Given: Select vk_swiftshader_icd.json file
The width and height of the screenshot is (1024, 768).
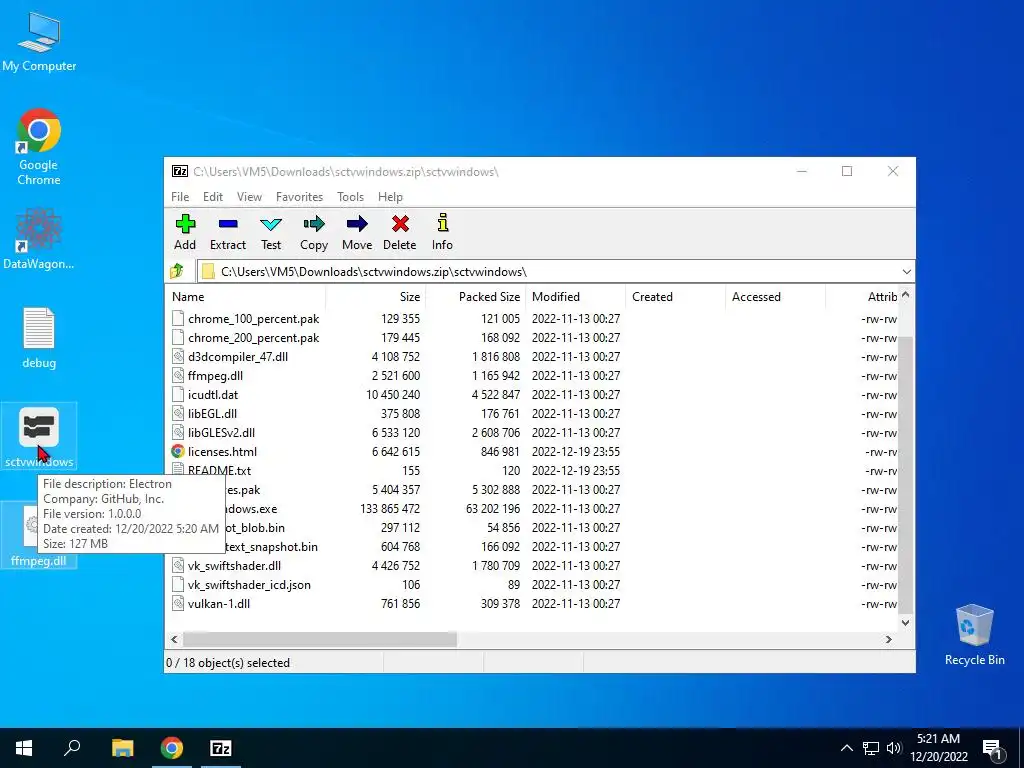Looking at the screenshot, I should pos(249,584).
